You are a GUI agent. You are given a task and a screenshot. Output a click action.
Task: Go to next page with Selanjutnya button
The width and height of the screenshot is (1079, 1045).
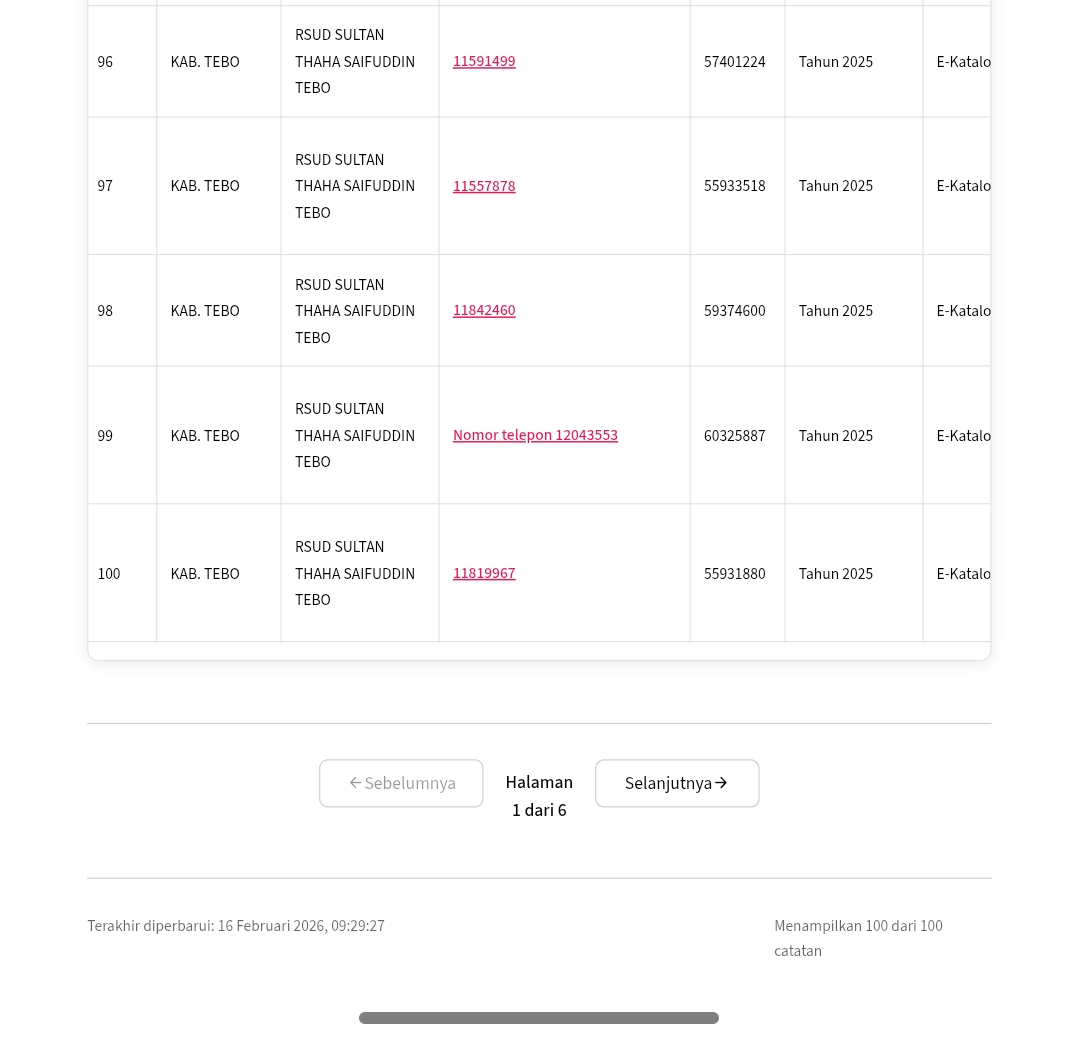[676, 783]
